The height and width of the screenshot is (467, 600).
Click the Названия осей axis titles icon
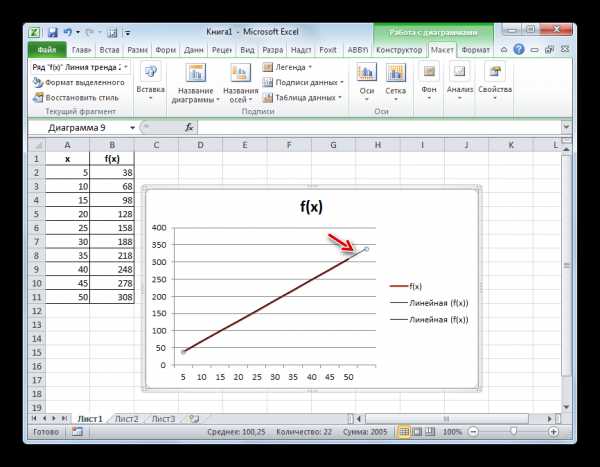240,73
